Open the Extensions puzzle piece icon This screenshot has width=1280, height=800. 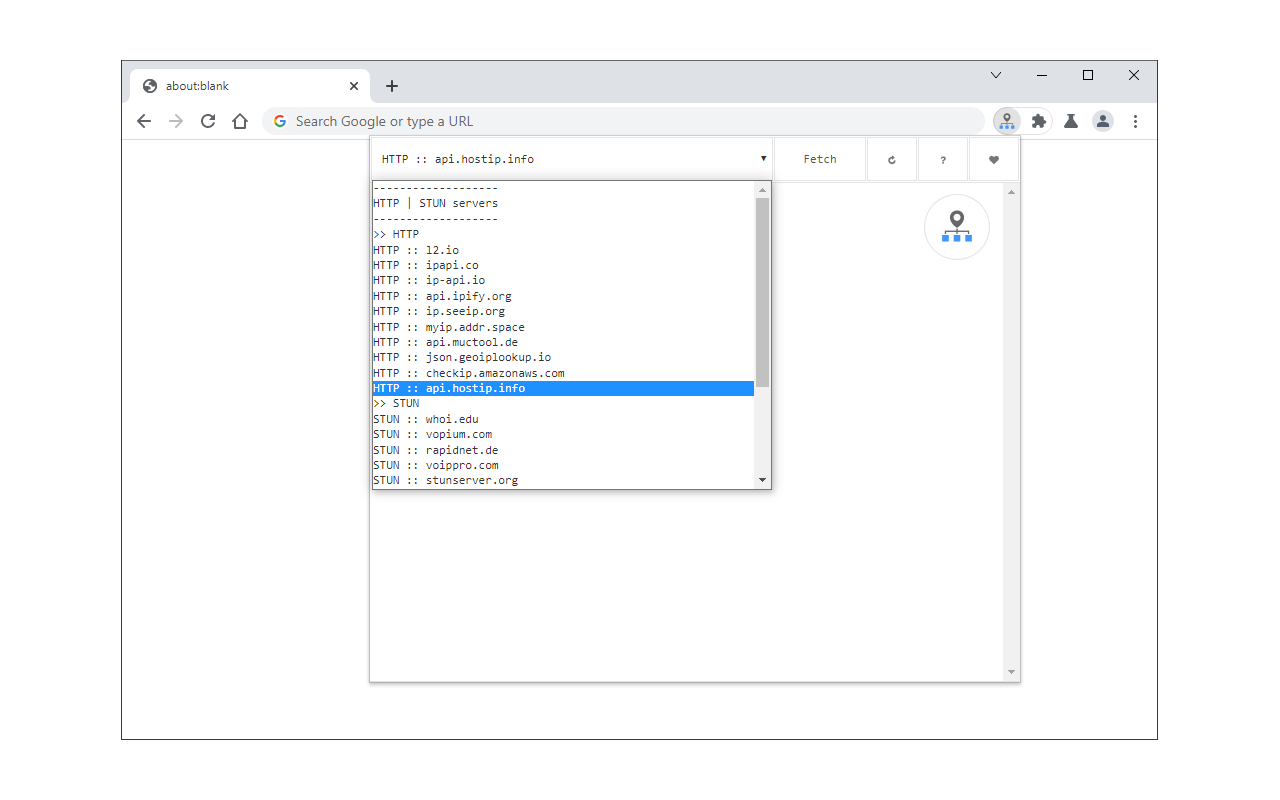[x=1039, y=120]
